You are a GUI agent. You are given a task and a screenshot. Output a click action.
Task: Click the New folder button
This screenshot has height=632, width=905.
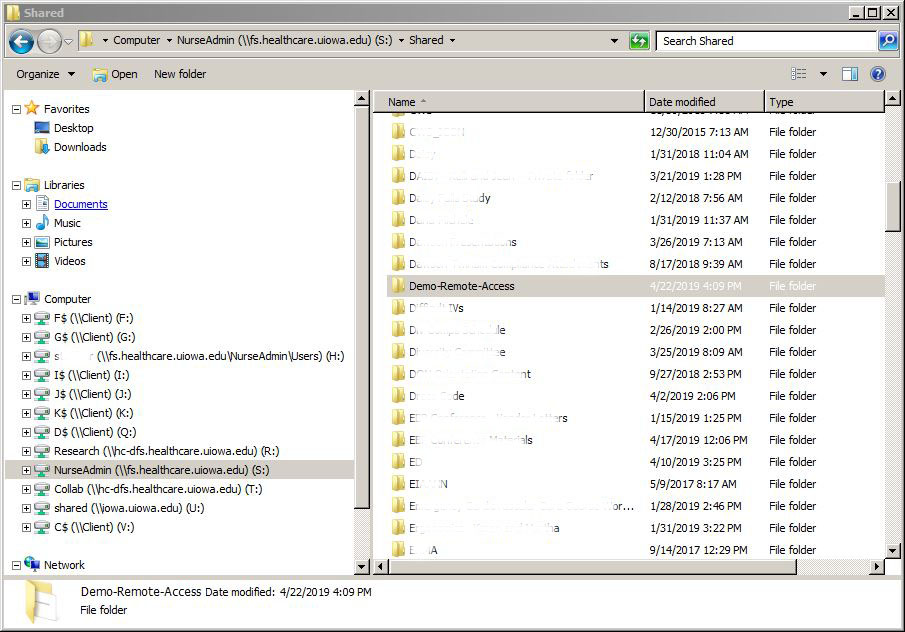click(x=180, y=74)
